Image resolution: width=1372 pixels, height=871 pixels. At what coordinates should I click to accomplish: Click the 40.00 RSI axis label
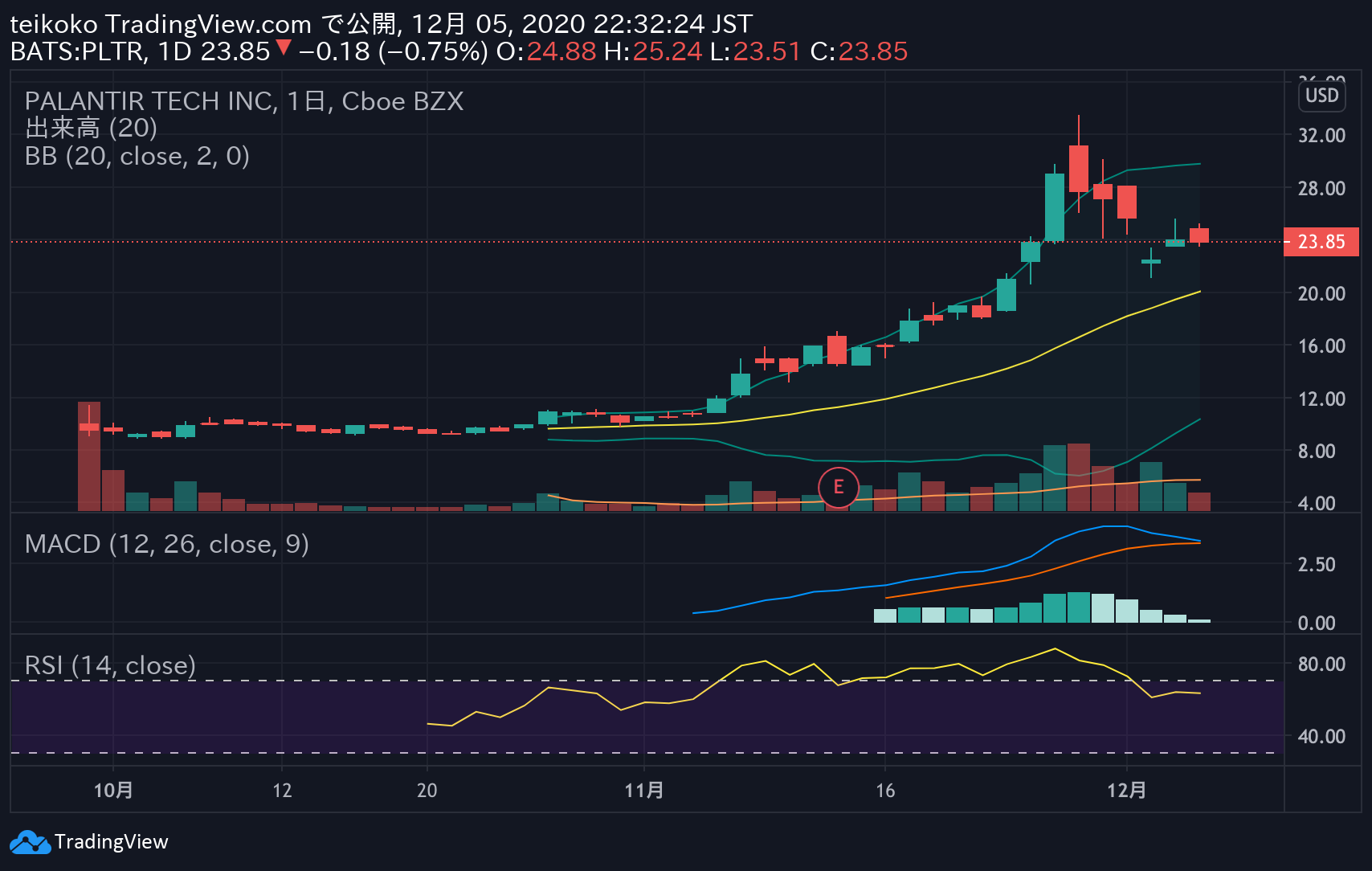click(1321, 736)
